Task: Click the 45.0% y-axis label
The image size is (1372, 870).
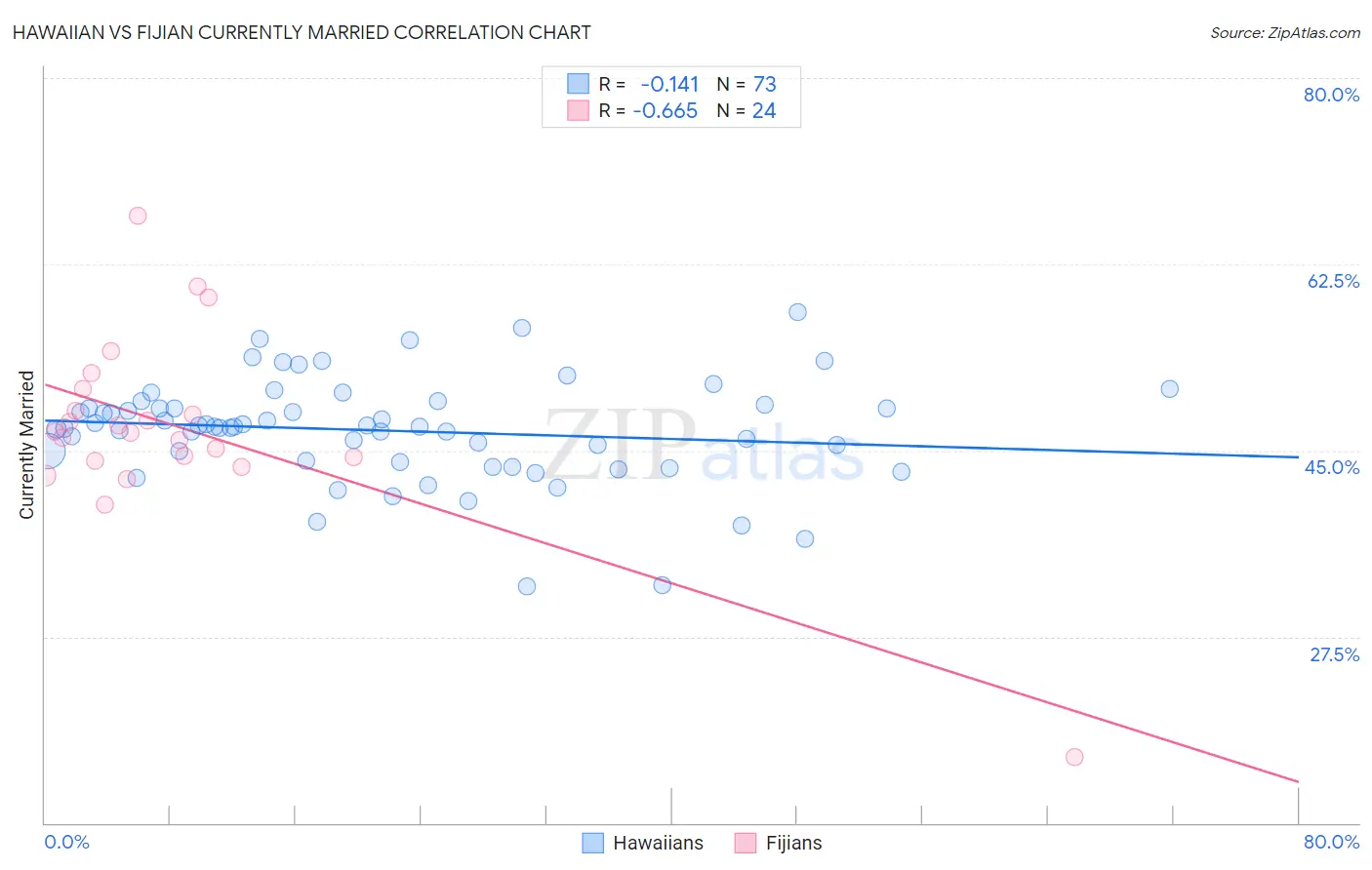Action: (x=1332, y=467)
